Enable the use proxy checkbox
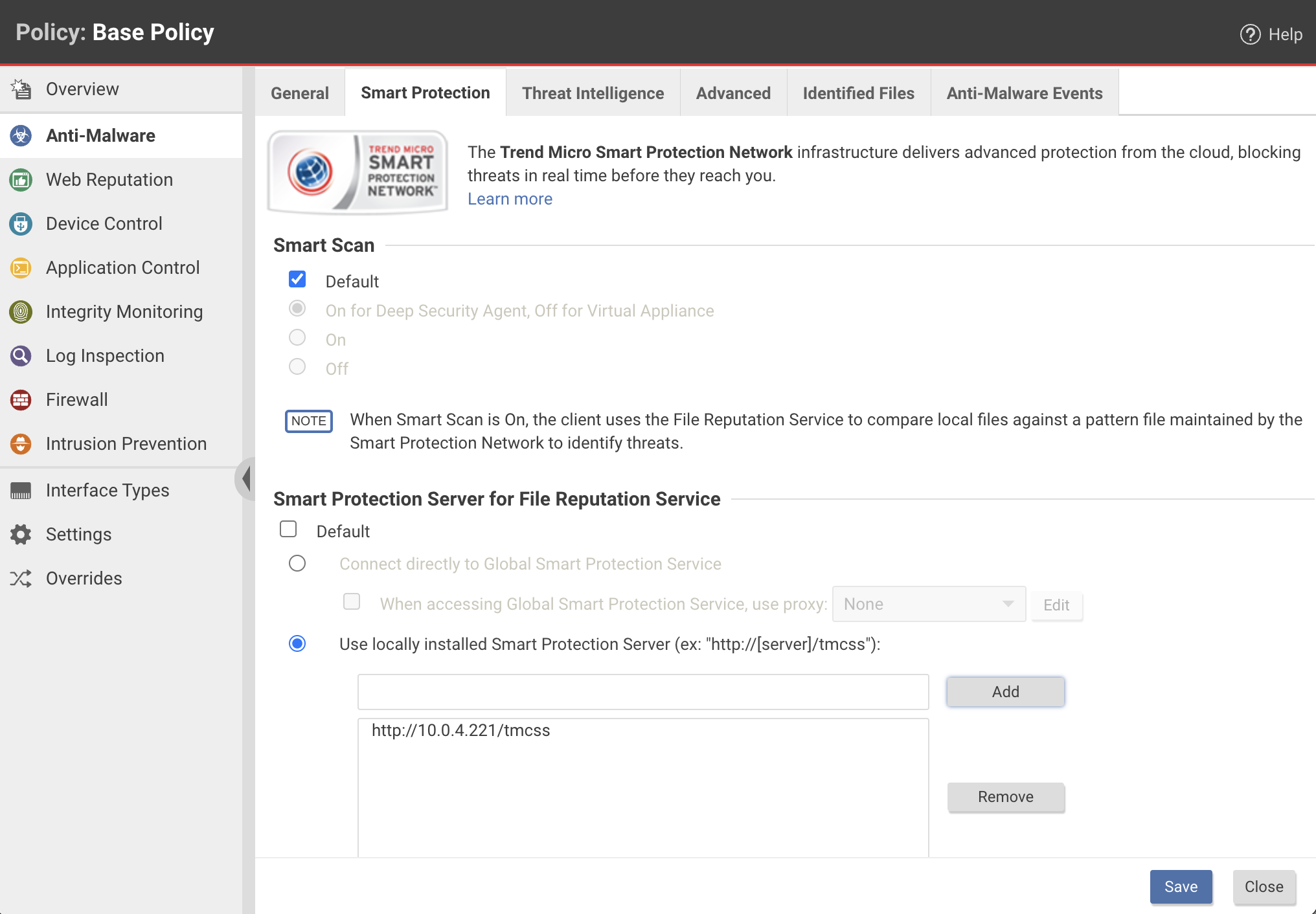The image size is (1316, 914). click(x=352, y=601)
